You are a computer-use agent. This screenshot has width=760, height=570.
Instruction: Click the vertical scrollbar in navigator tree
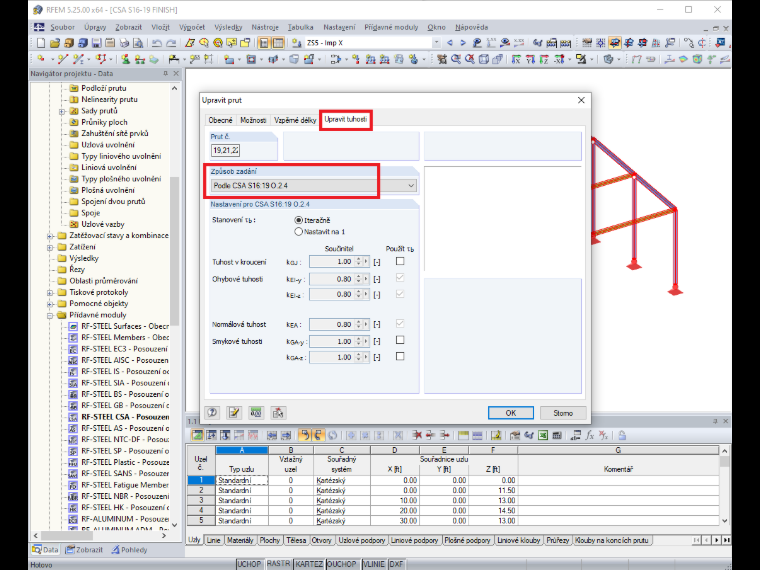174,252
